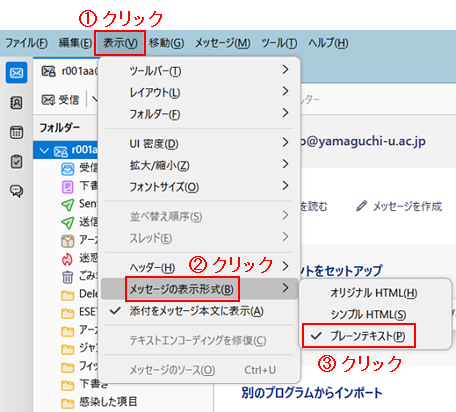This screenshot has height=412, width=456.
Task: Click the Sent folder paper-plane icon
Action: coord(68,204)
